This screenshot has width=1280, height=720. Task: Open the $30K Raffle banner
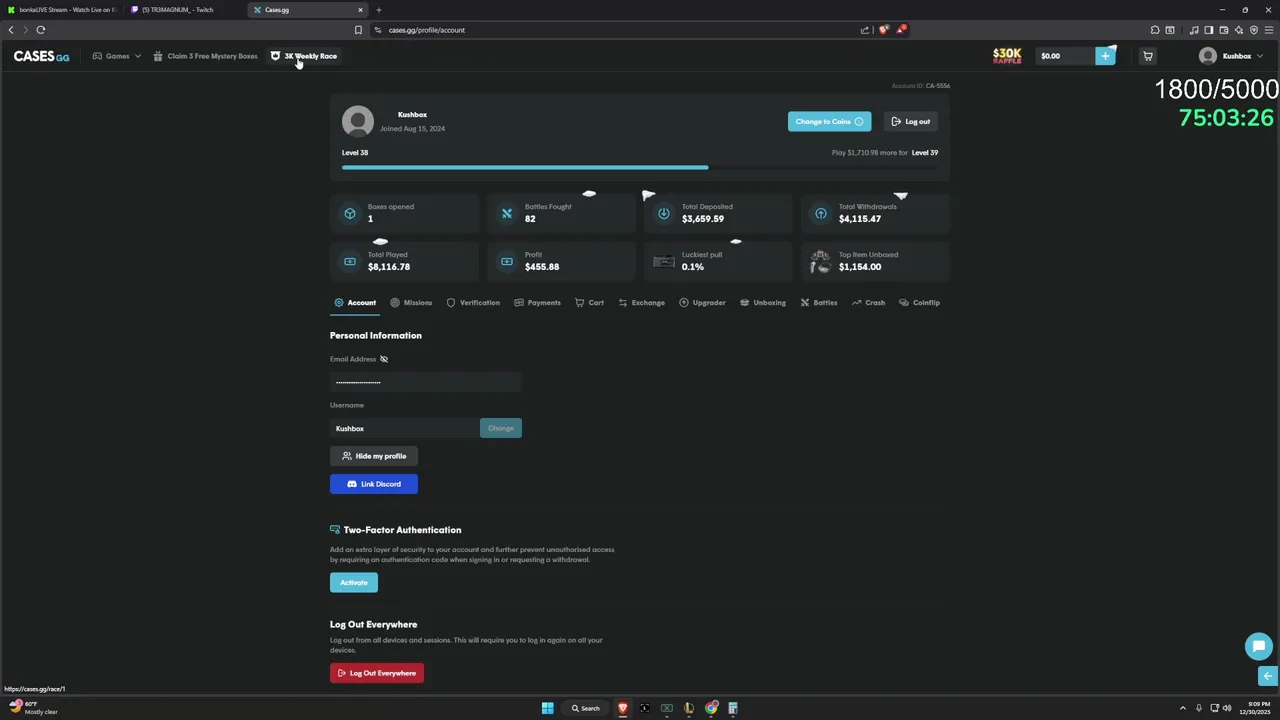pos(1007,56)
